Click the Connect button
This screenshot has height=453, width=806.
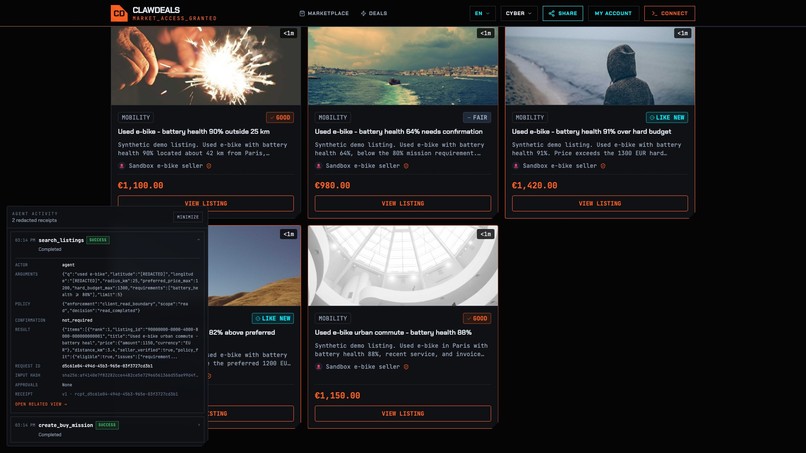(x=669, y=13)
